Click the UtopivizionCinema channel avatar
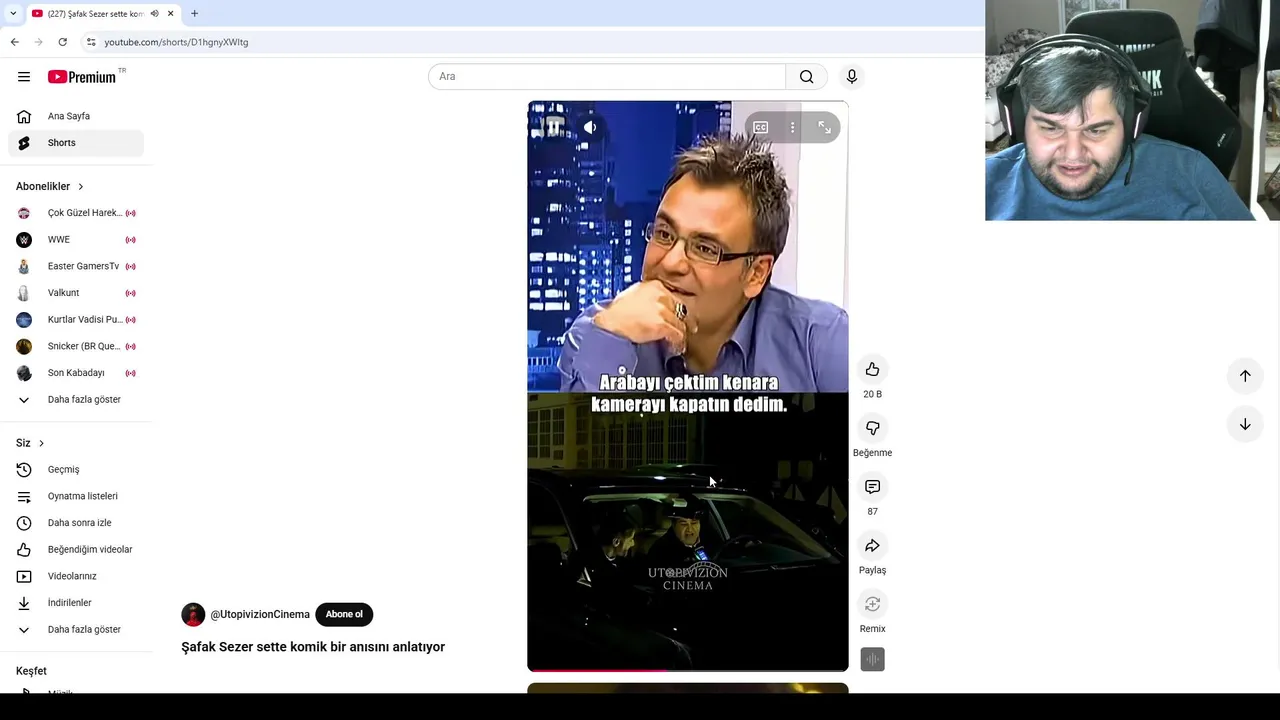The height and width of the screenshot is (720, 1280). tap(193, 614)
